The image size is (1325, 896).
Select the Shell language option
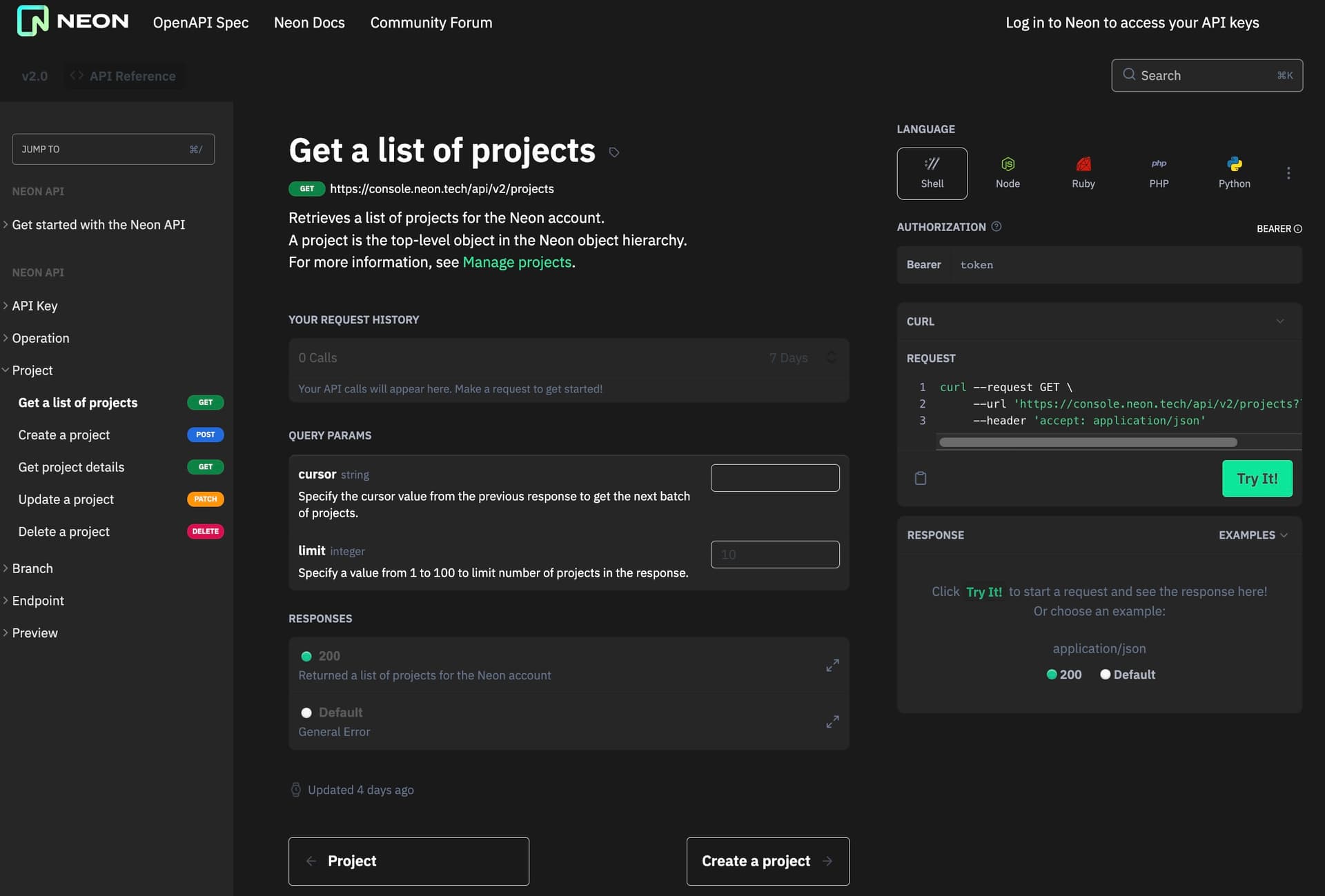point(932,173)
